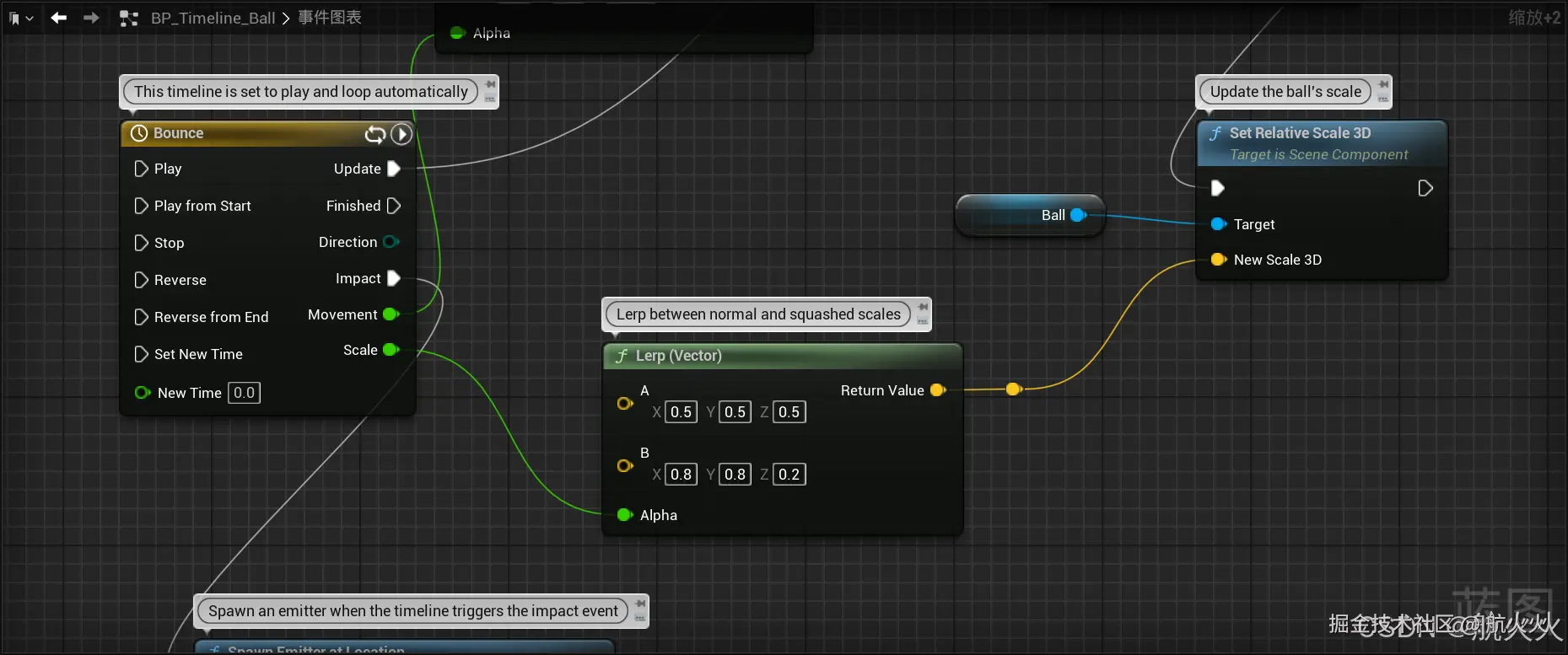Click the Direction output pin
1568x655 pixels.
(391, 242)
